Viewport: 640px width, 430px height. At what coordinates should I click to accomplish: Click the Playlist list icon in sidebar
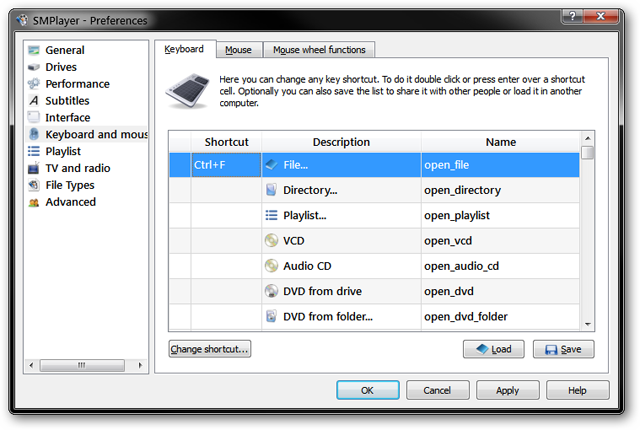34,151
